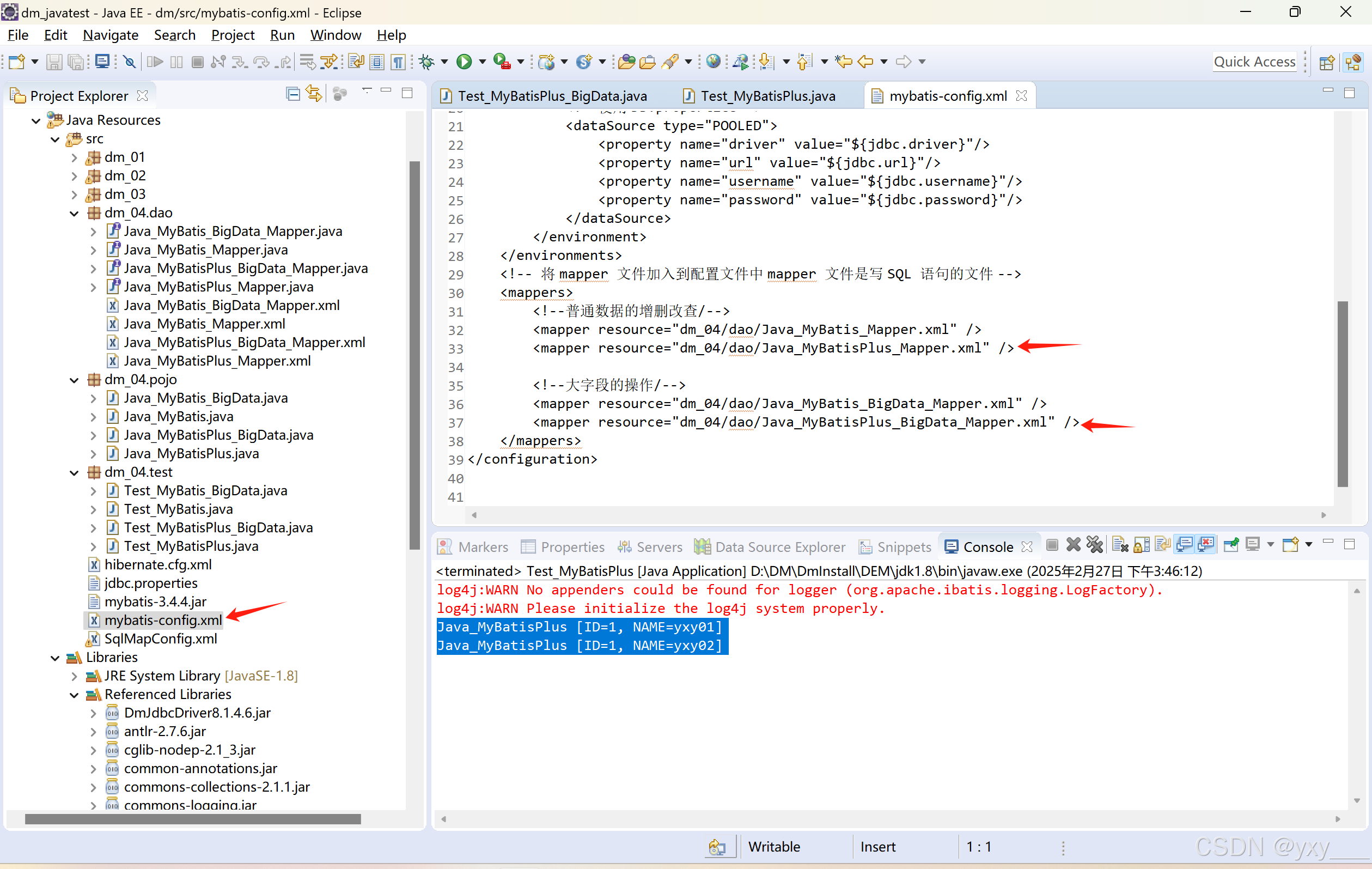
Task: Toggle Link with Editor in Project Explorer
Action: tap(314, 94)
